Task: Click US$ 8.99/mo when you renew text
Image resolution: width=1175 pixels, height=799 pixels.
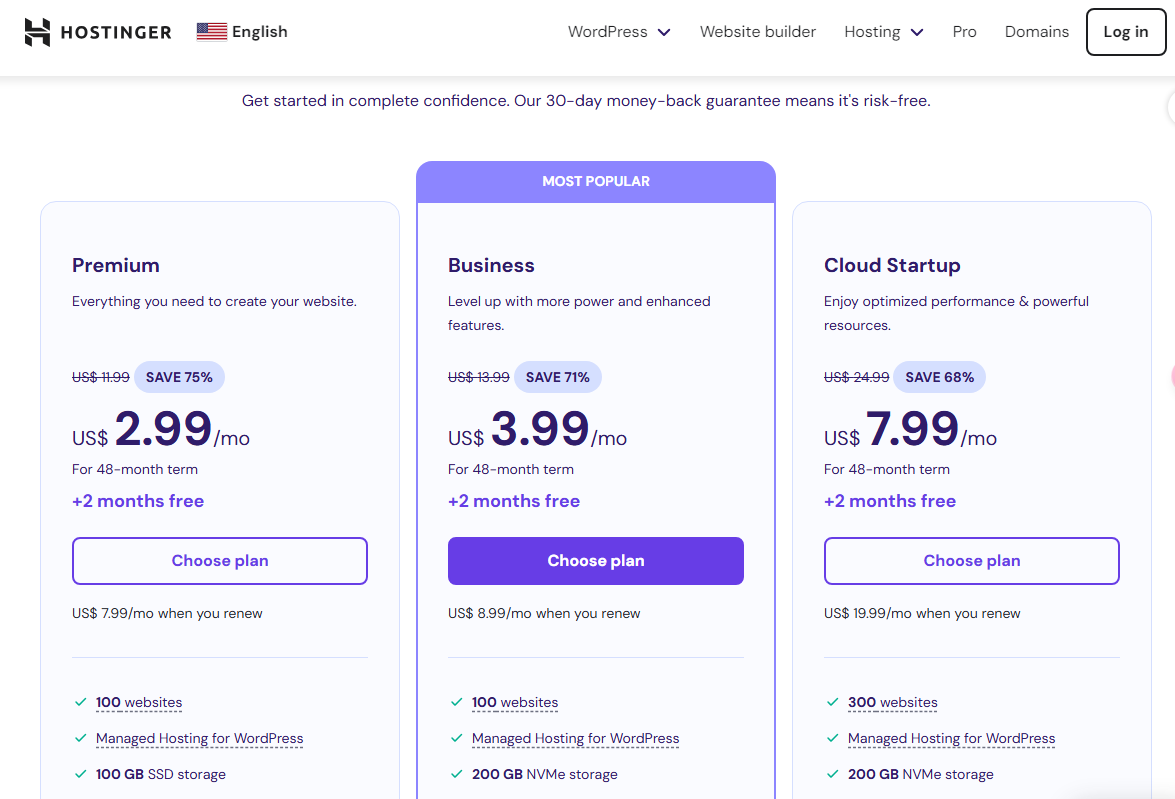Action: [x=544, y=613]
